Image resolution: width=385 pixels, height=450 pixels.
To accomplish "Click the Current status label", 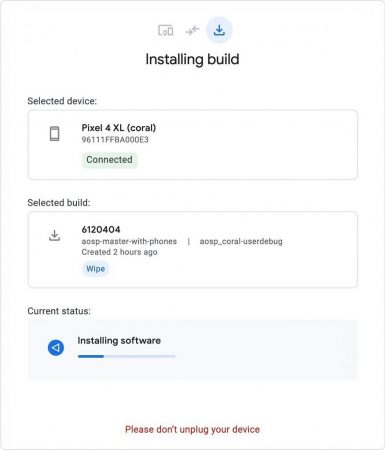I will pos(59,311).
